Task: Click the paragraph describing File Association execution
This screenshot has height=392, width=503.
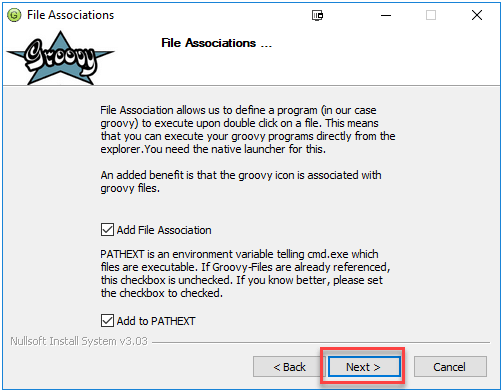Action: 248,130
